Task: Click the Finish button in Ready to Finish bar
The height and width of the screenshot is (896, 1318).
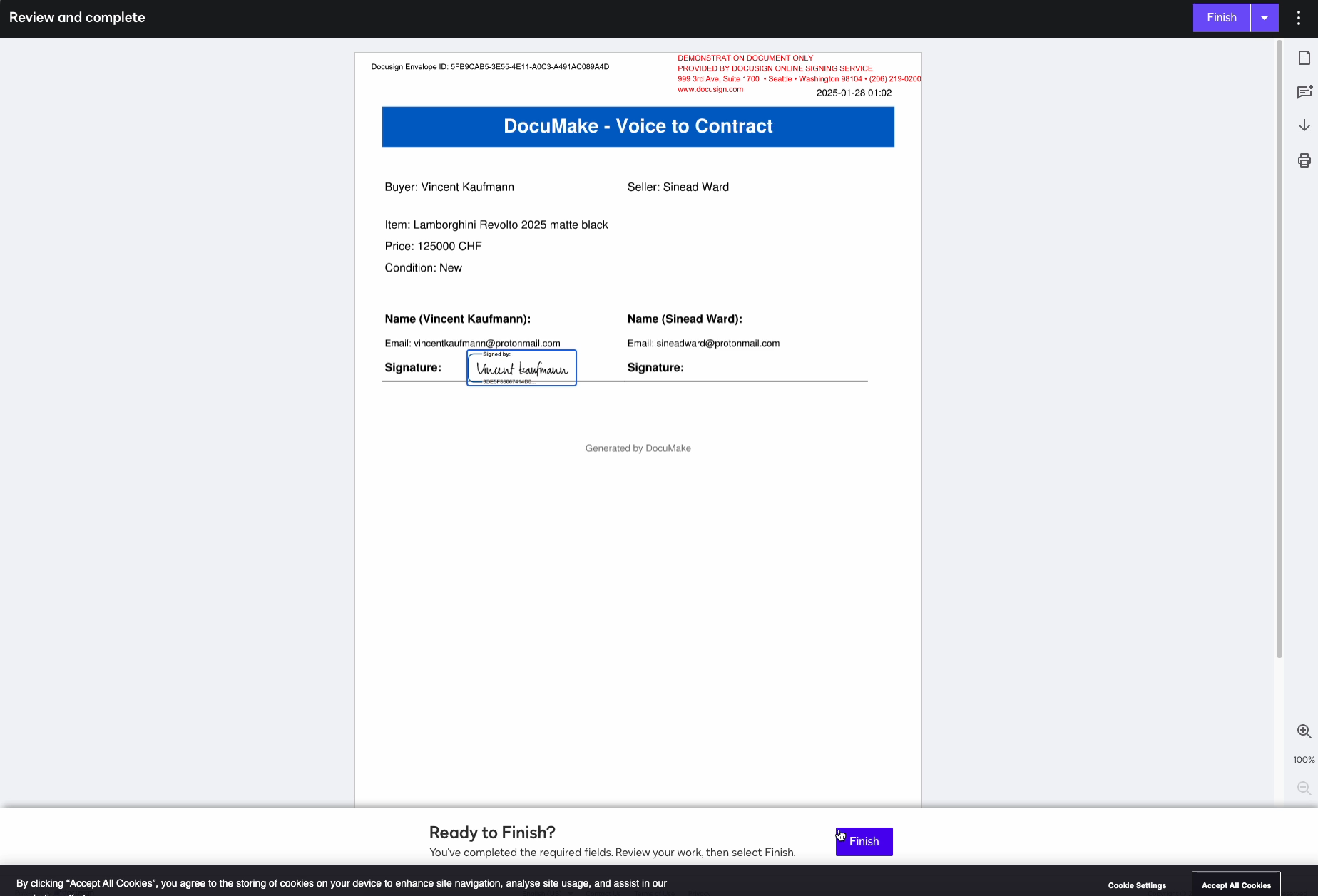Action: (x=864, y=841)
